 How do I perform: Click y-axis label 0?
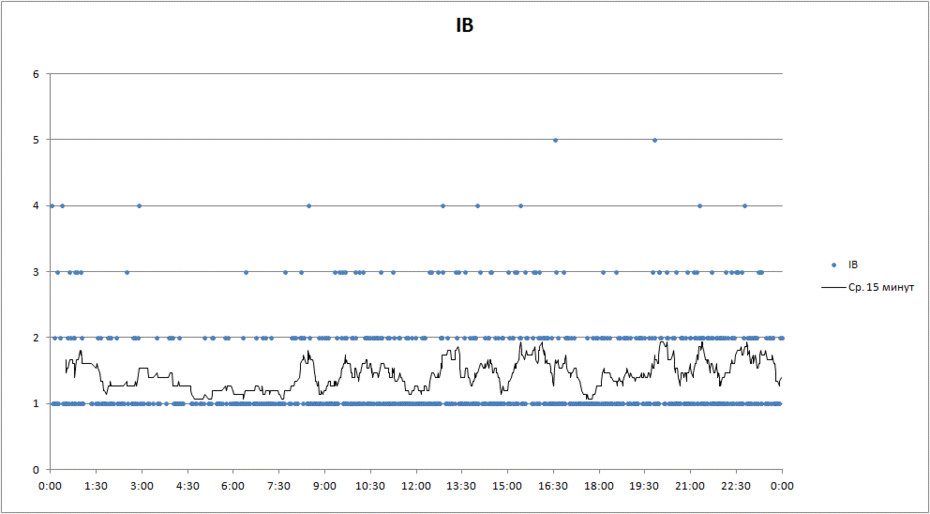[36, 469]
